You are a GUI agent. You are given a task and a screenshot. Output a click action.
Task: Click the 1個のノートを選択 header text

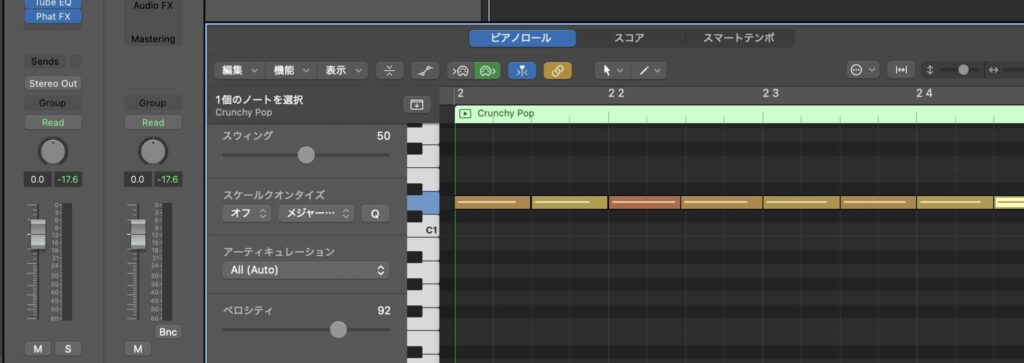click(259, 101)
